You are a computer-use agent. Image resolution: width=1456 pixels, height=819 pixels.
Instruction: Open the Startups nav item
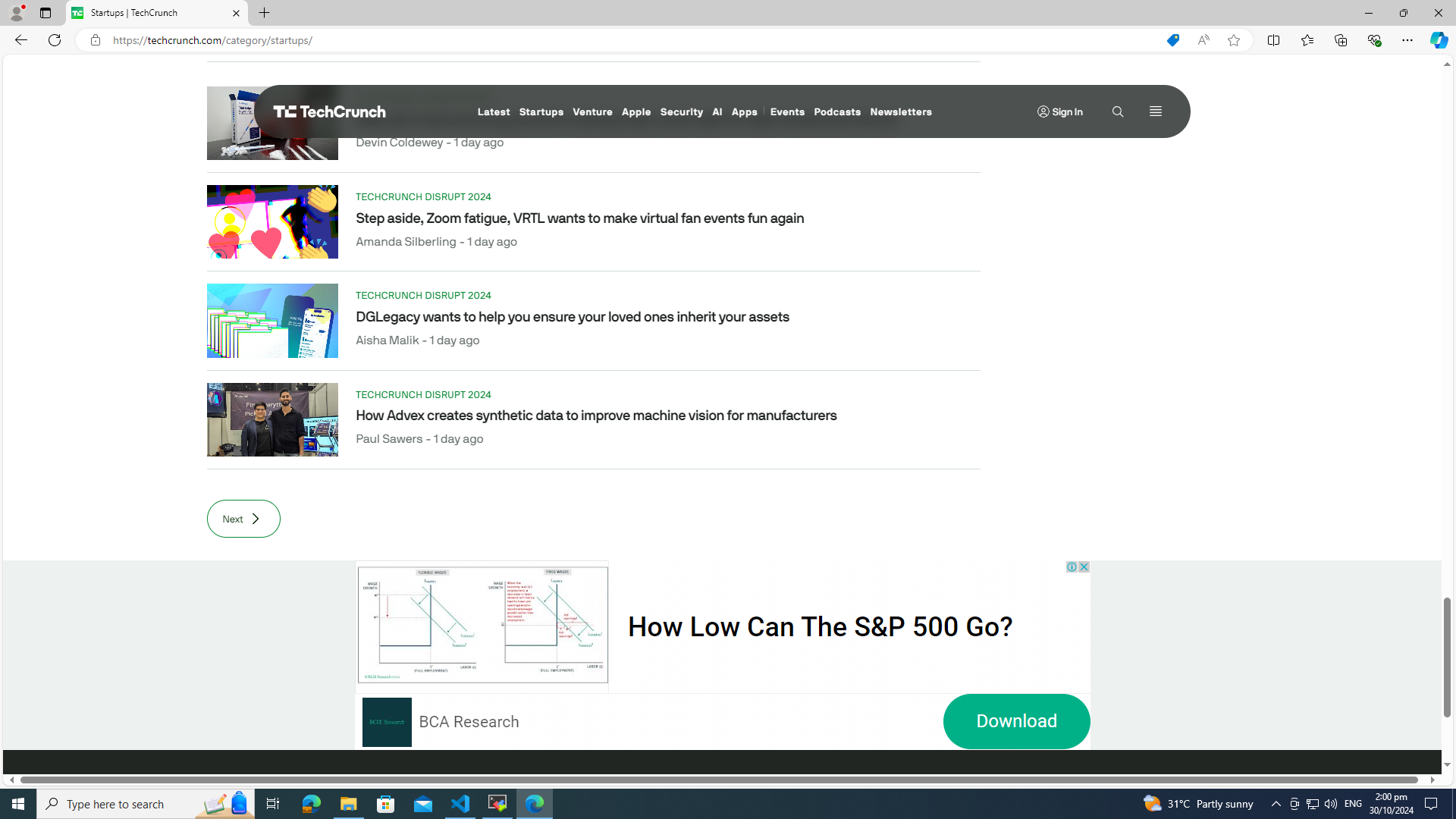[541, 111]
